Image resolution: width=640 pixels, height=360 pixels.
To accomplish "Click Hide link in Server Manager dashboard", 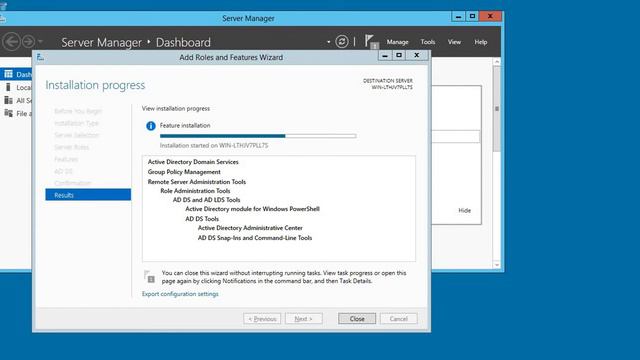I will (464, 211).
